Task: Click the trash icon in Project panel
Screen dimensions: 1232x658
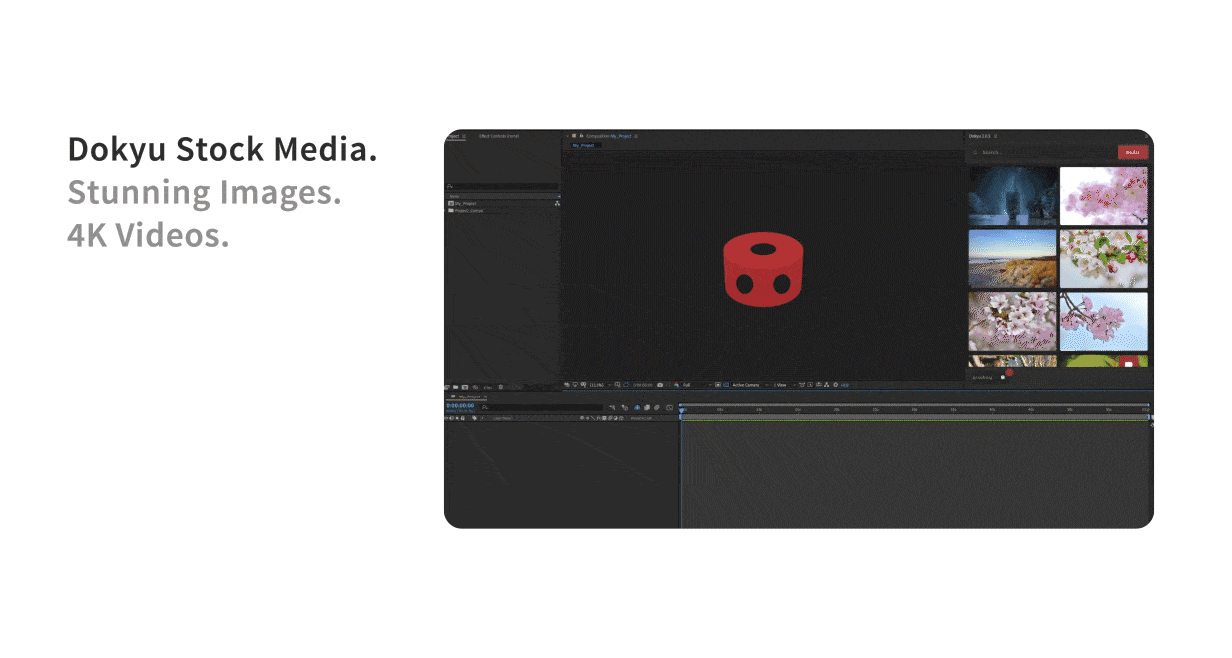Action: point(500,386)
